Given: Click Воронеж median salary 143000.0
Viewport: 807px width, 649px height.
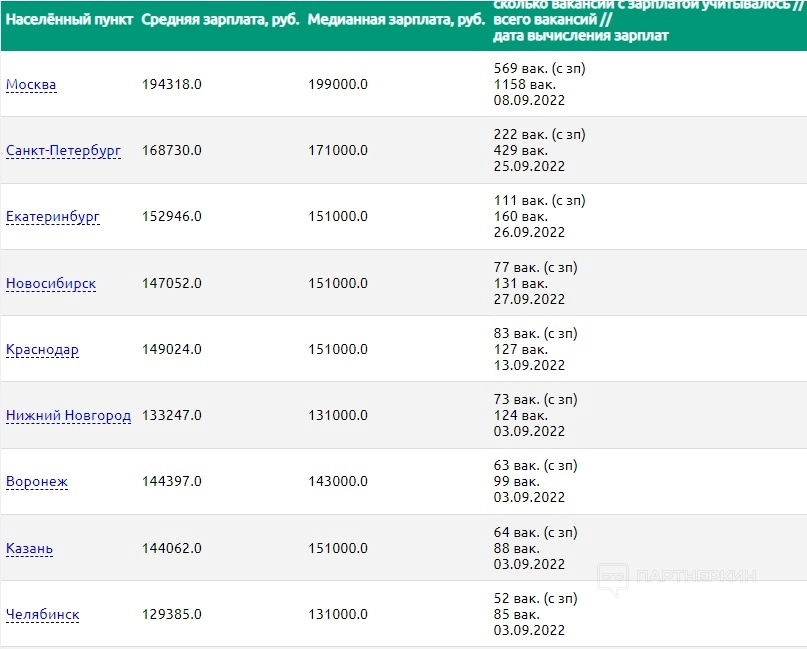Looking at the screenshot, I should click(338, 482).
